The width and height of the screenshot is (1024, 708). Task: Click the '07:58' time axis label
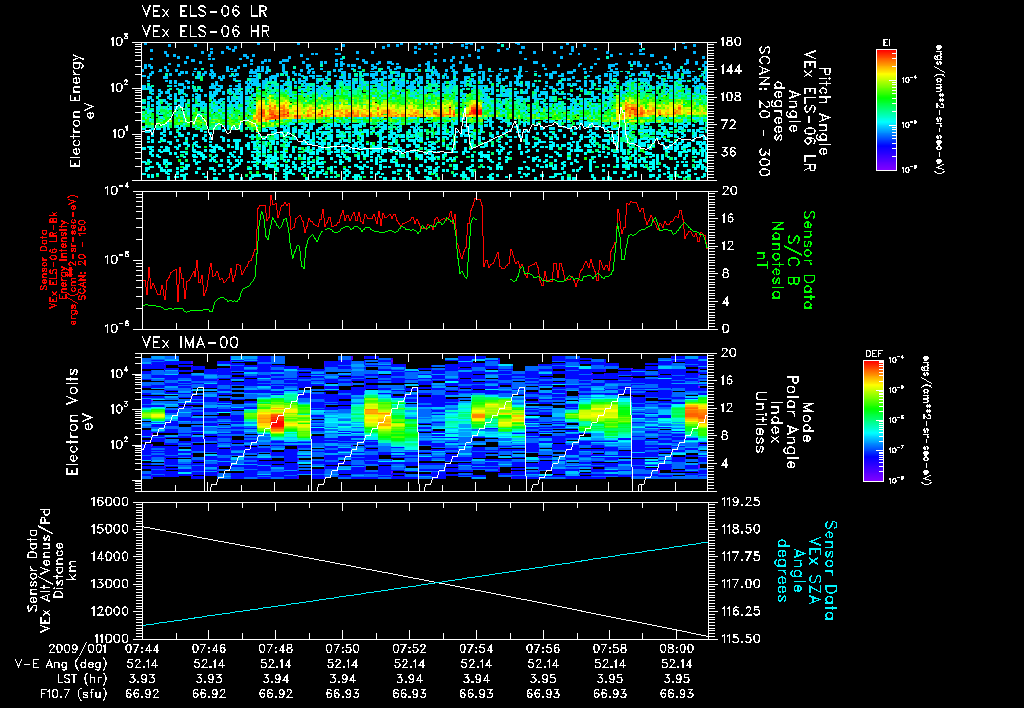coord(609,649)
